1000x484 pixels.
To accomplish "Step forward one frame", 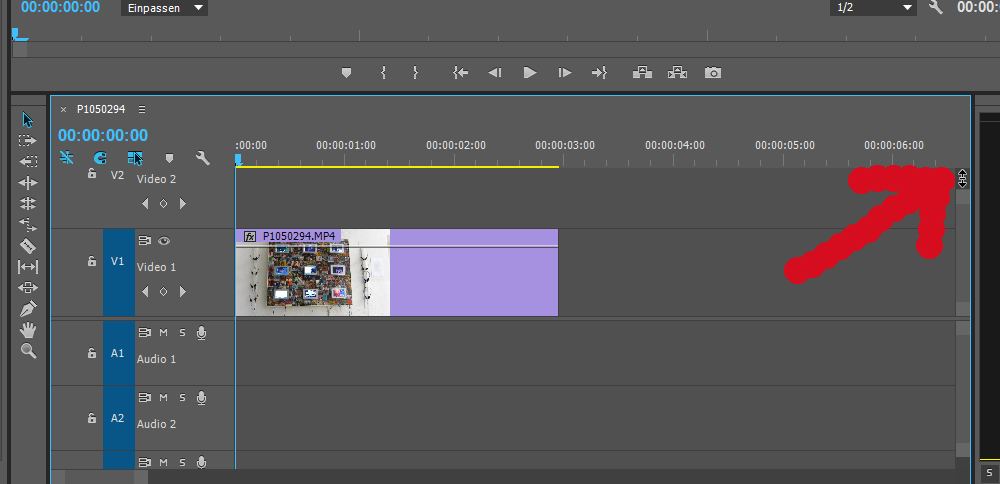I will click(x=564, y=73).
